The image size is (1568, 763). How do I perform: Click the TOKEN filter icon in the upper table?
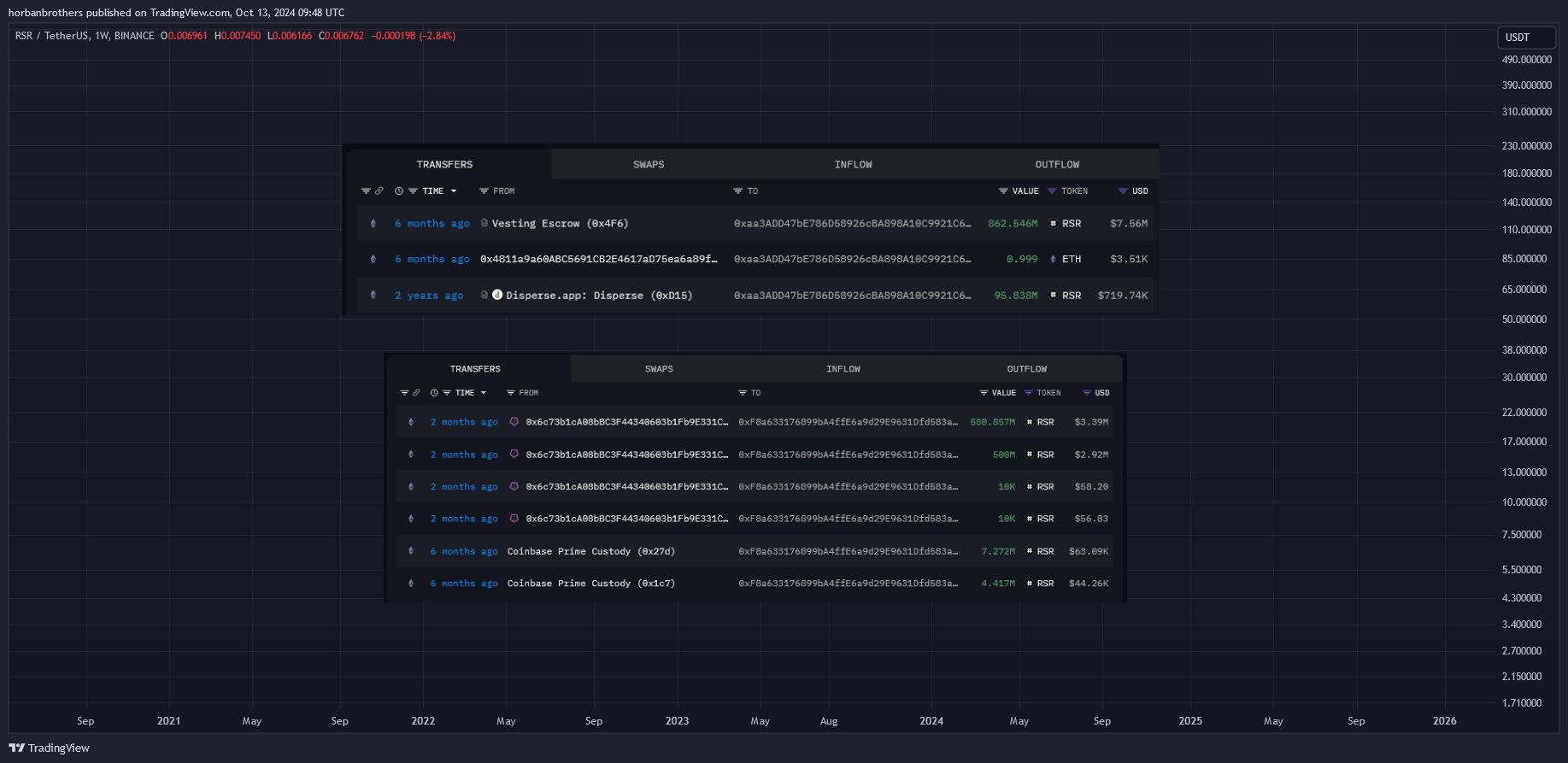point(1052,191)
